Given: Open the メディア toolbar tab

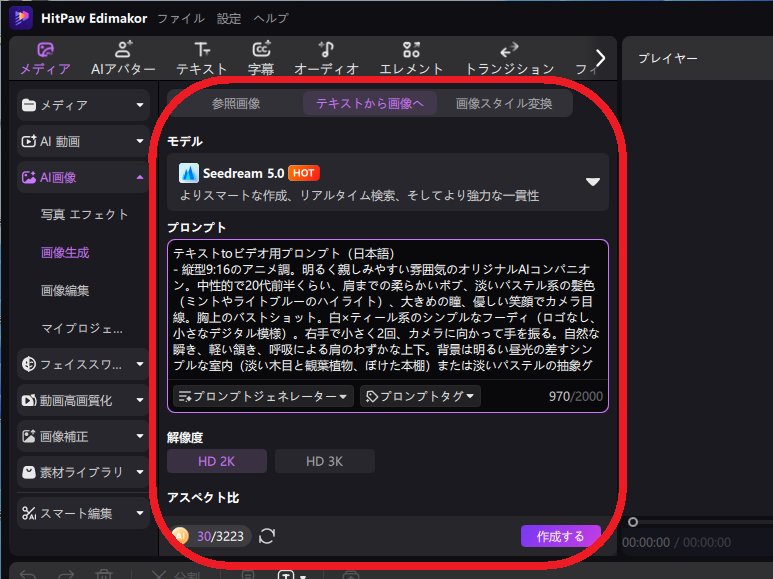Looking at the screenshot, I should click(x=45, y=58).
